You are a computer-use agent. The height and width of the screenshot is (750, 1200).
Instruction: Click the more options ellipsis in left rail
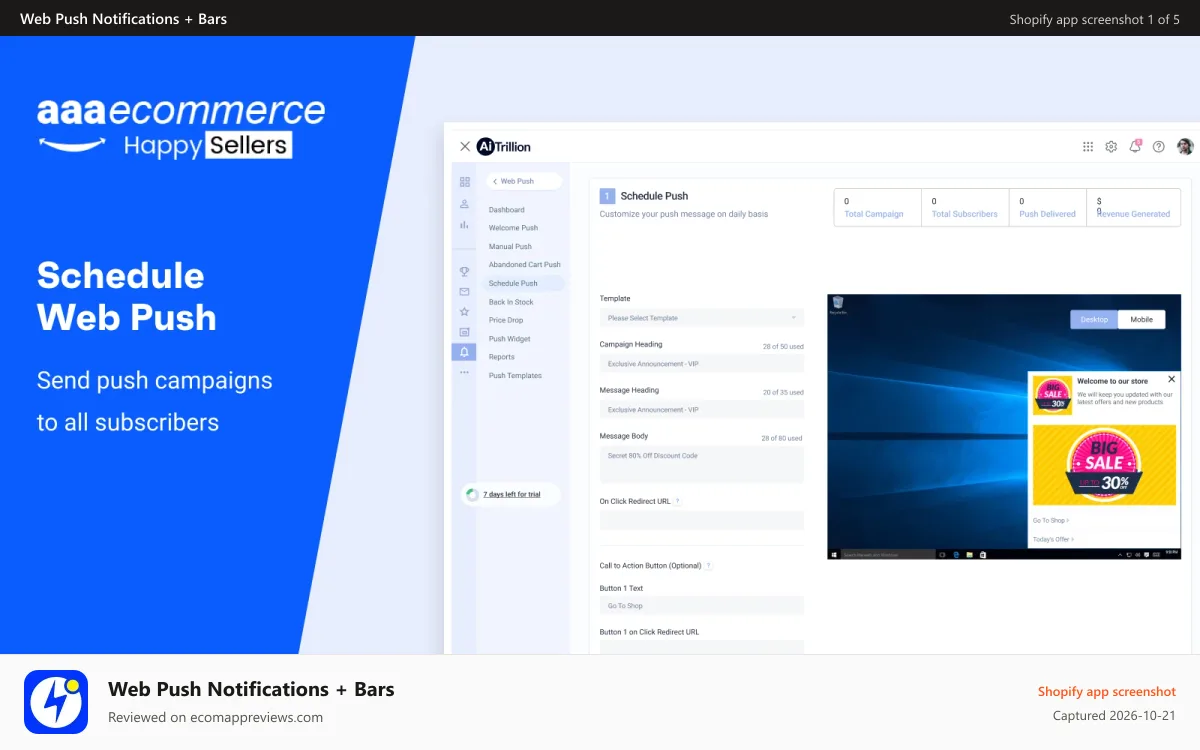tap(464, 372)
